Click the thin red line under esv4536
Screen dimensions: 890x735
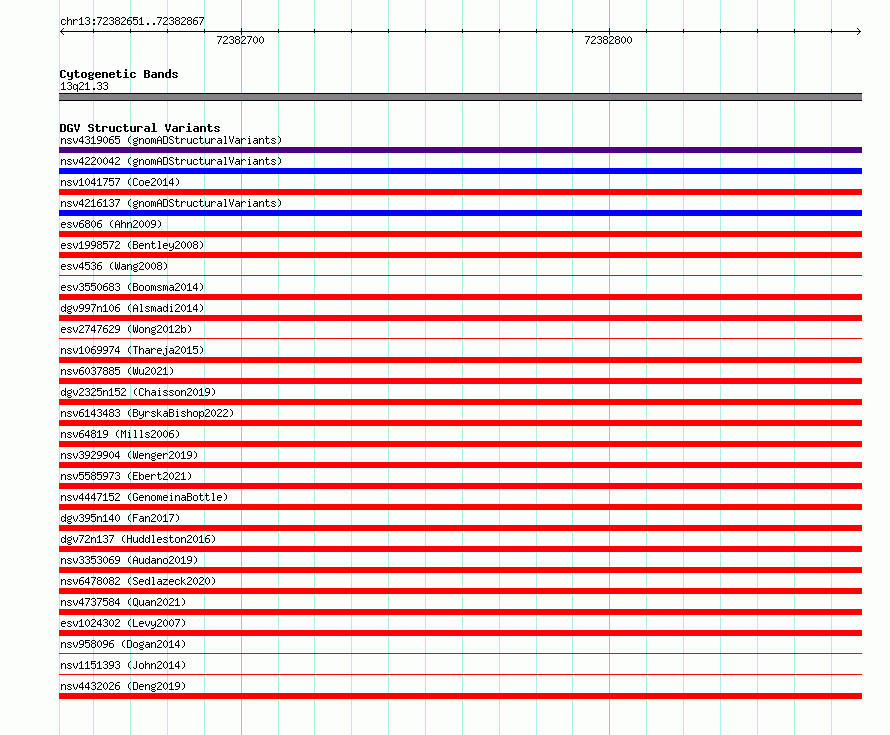pos(460,275)
